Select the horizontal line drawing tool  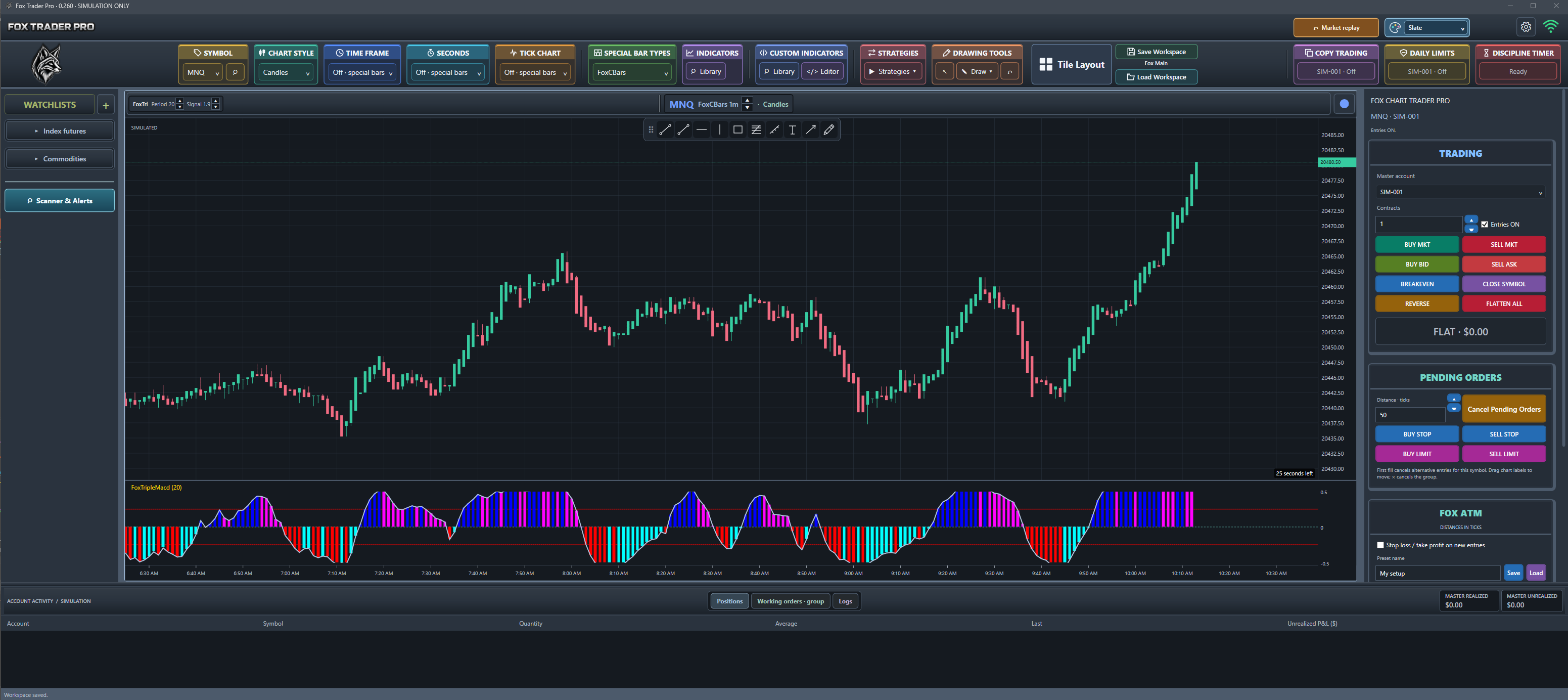(x=701, y=130)
